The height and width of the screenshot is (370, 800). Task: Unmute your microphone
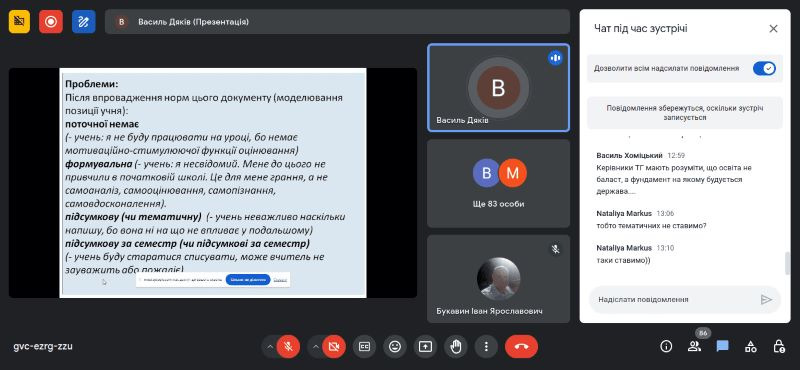pos(288,347)
